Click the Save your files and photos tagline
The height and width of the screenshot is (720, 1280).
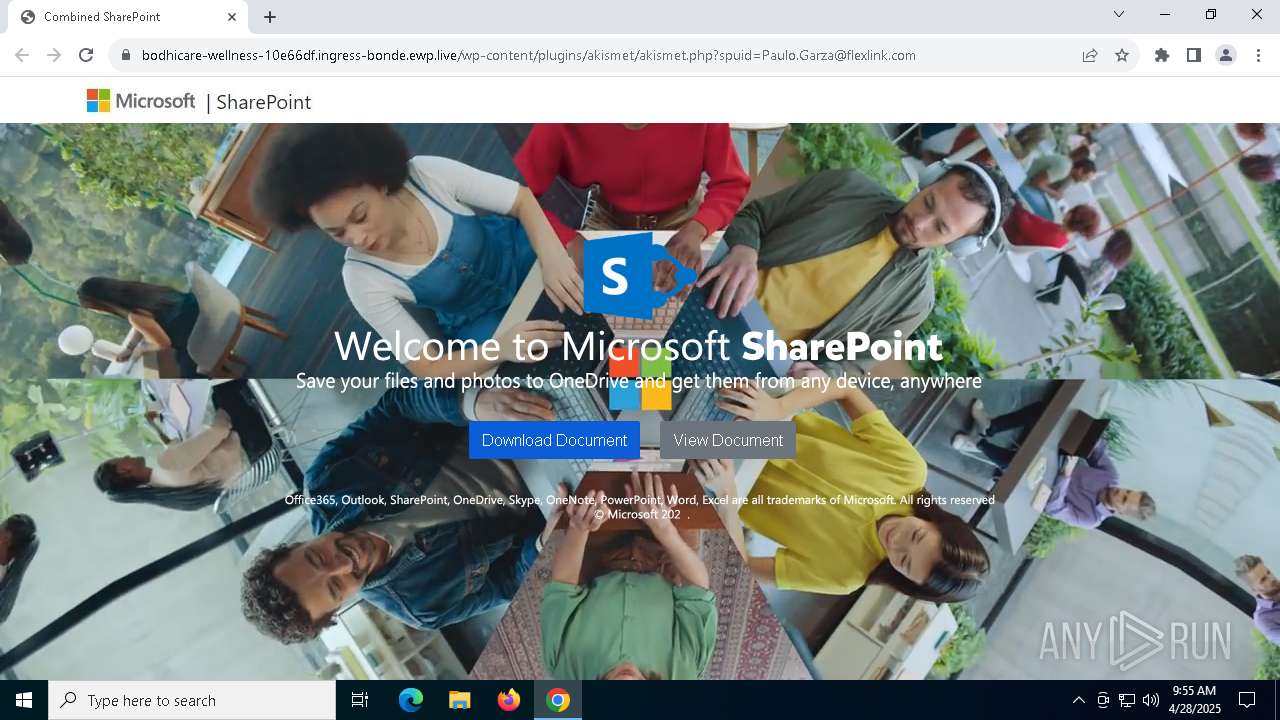coord(638,381)
